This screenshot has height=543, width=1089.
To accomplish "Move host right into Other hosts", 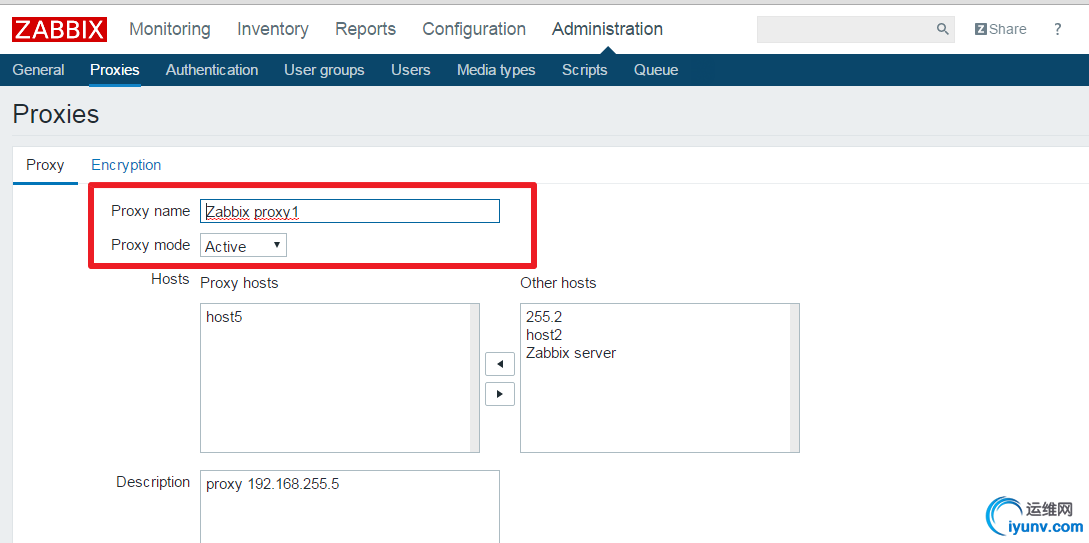I will coord(499,394).
